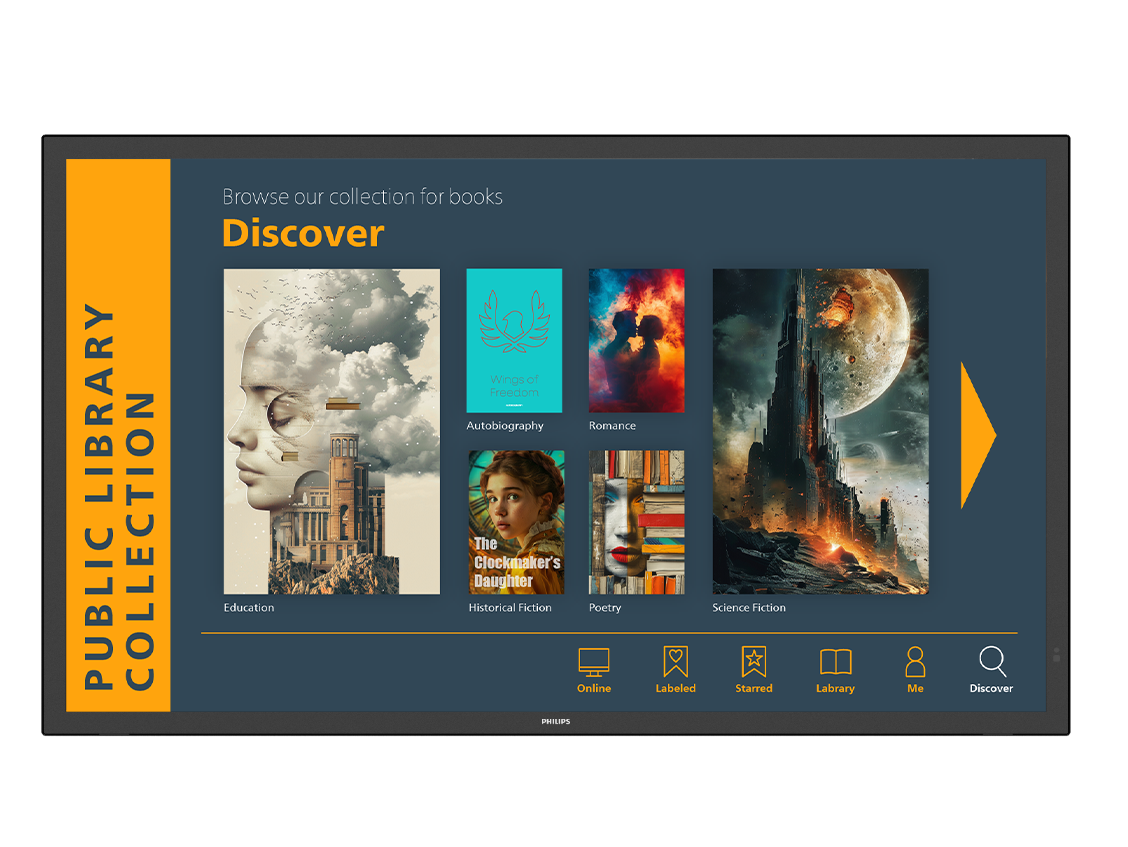The width and height of the screenshot is (1128, 847).
Task: Click the orange next arrow
Action: click(x=976, y=435)
